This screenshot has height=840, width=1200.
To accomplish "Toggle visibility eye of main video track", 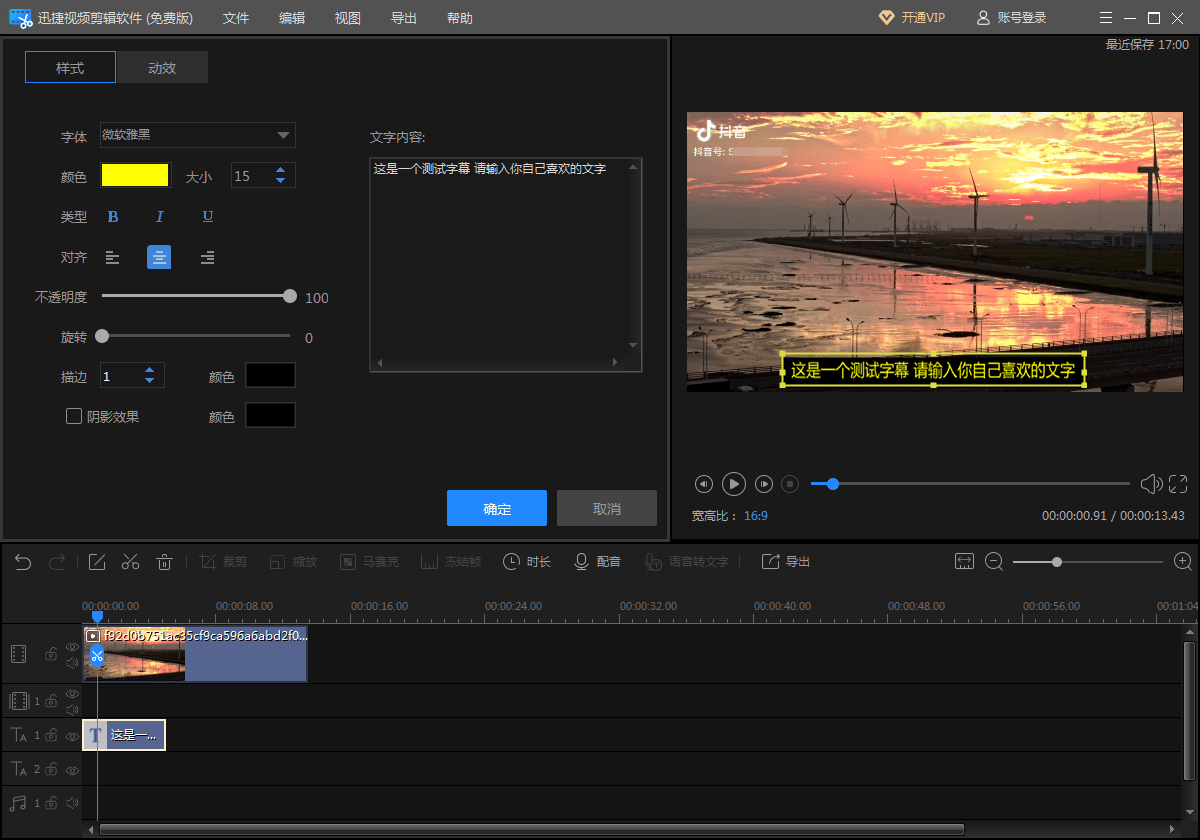I will 72,647.
